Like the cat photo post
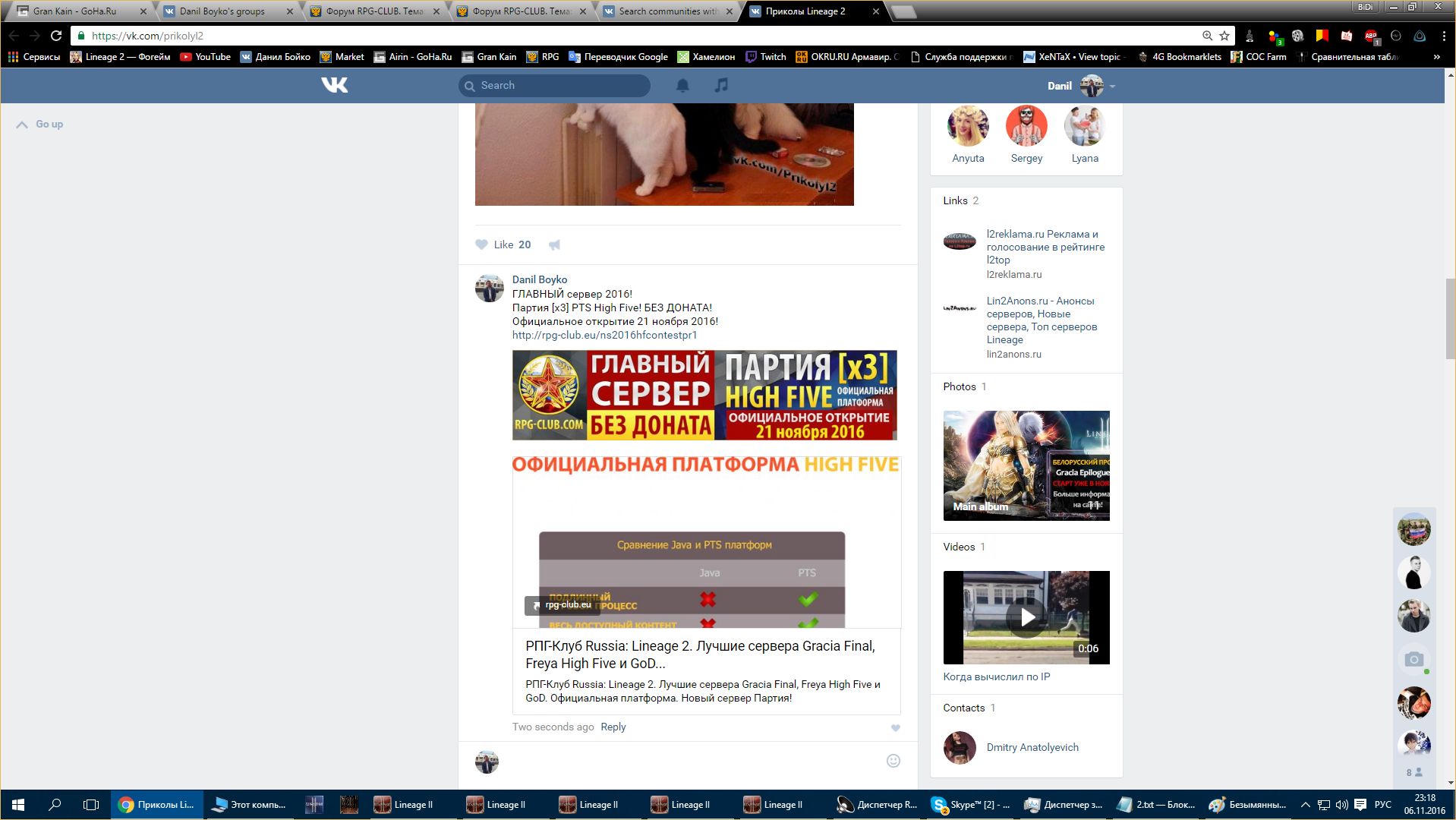This screenshot has height=820, width=1456. pyautogui.click(x=503, y=244)
